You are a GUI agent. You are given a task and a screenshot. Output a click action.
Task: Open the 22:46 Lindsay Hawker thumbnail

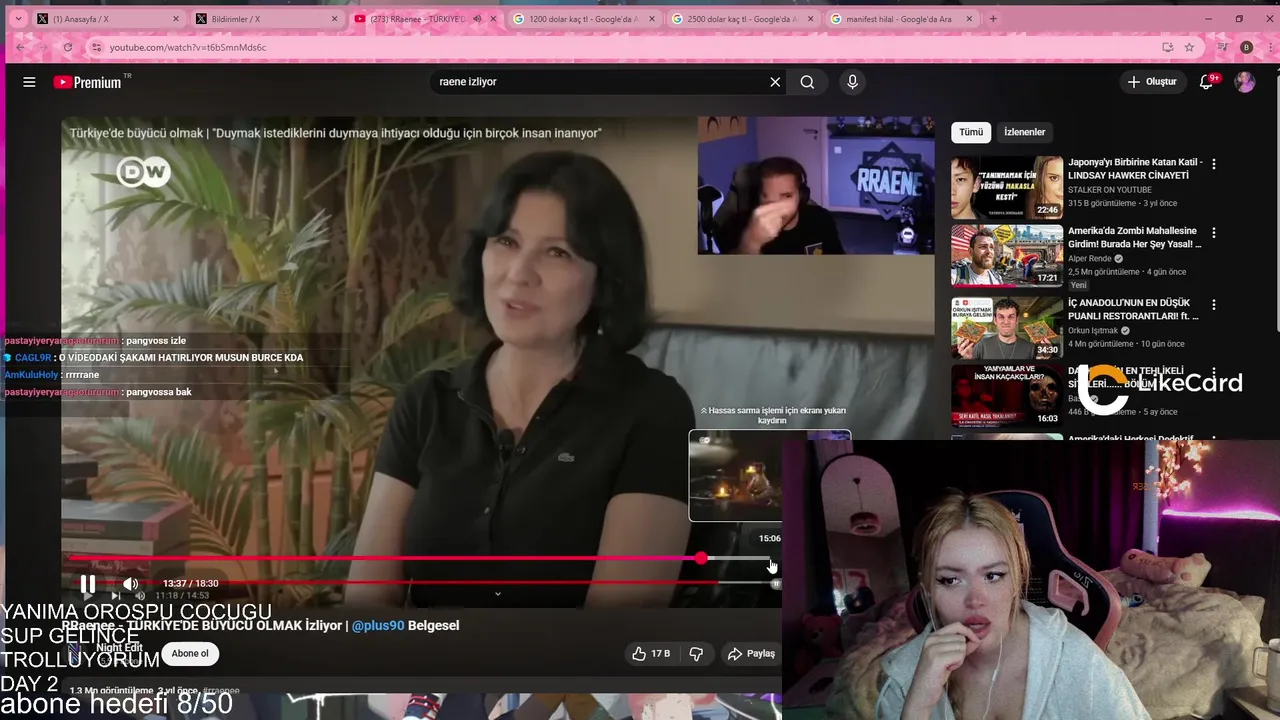[1007, 188]
